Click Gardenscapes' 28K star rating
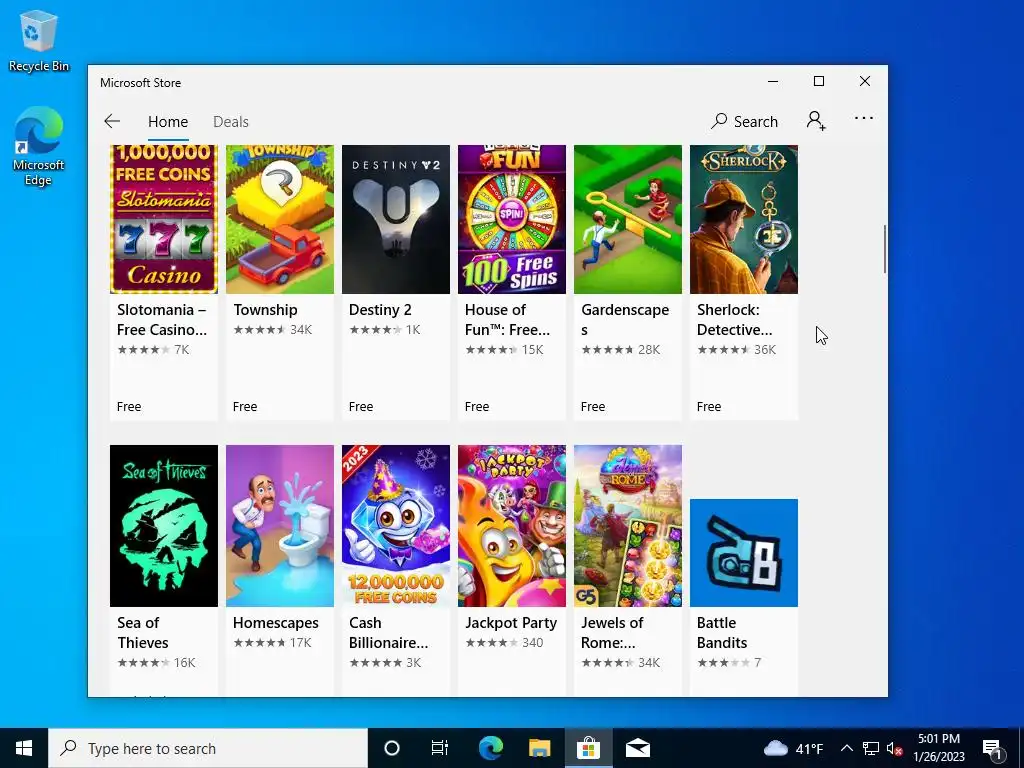The width and height of the screenshot is (1024, 768). click(x=620, y=349)
